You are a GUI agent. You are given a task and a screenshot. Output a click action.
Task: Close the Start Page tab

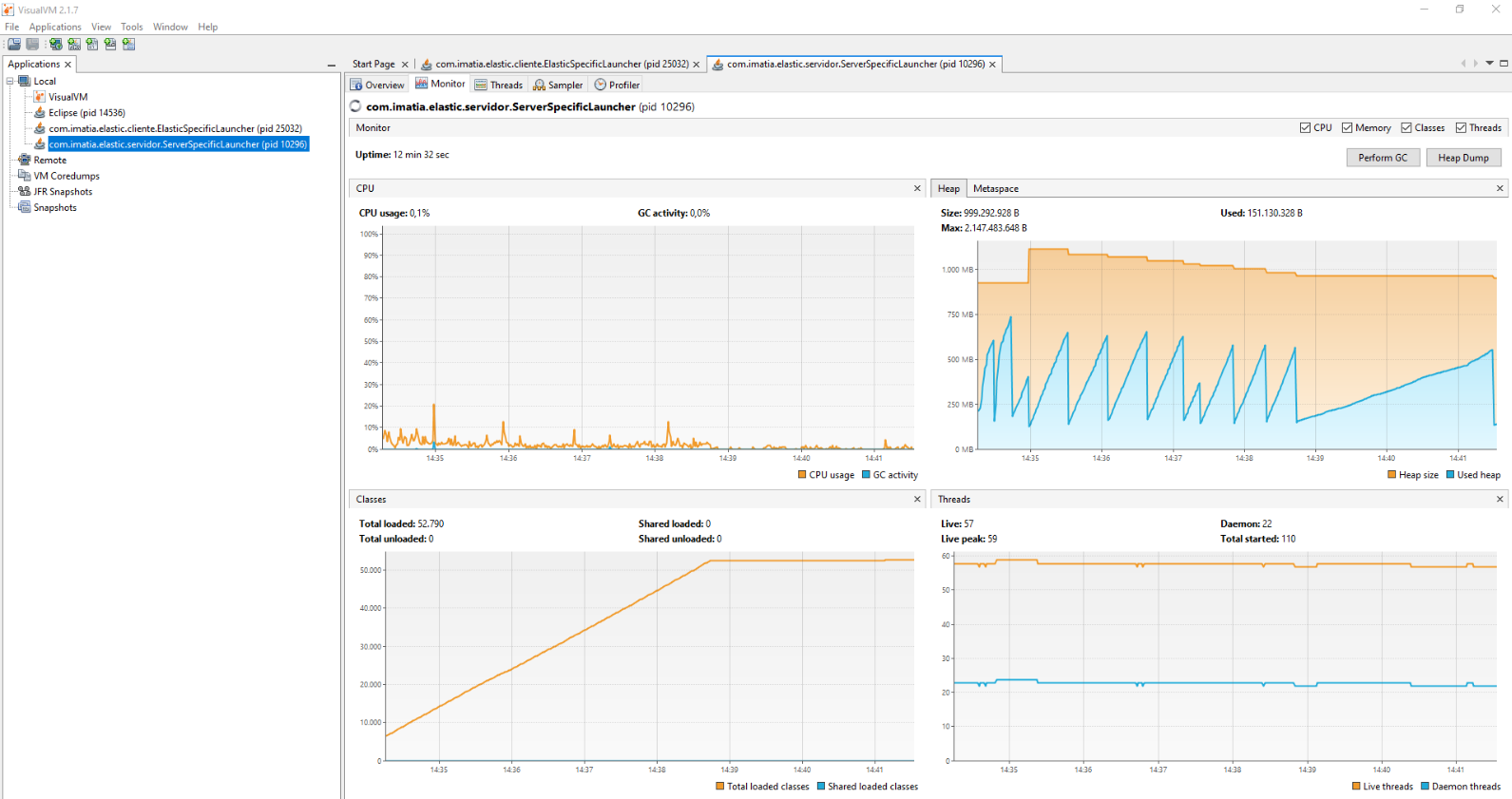(x=405, y=65)
